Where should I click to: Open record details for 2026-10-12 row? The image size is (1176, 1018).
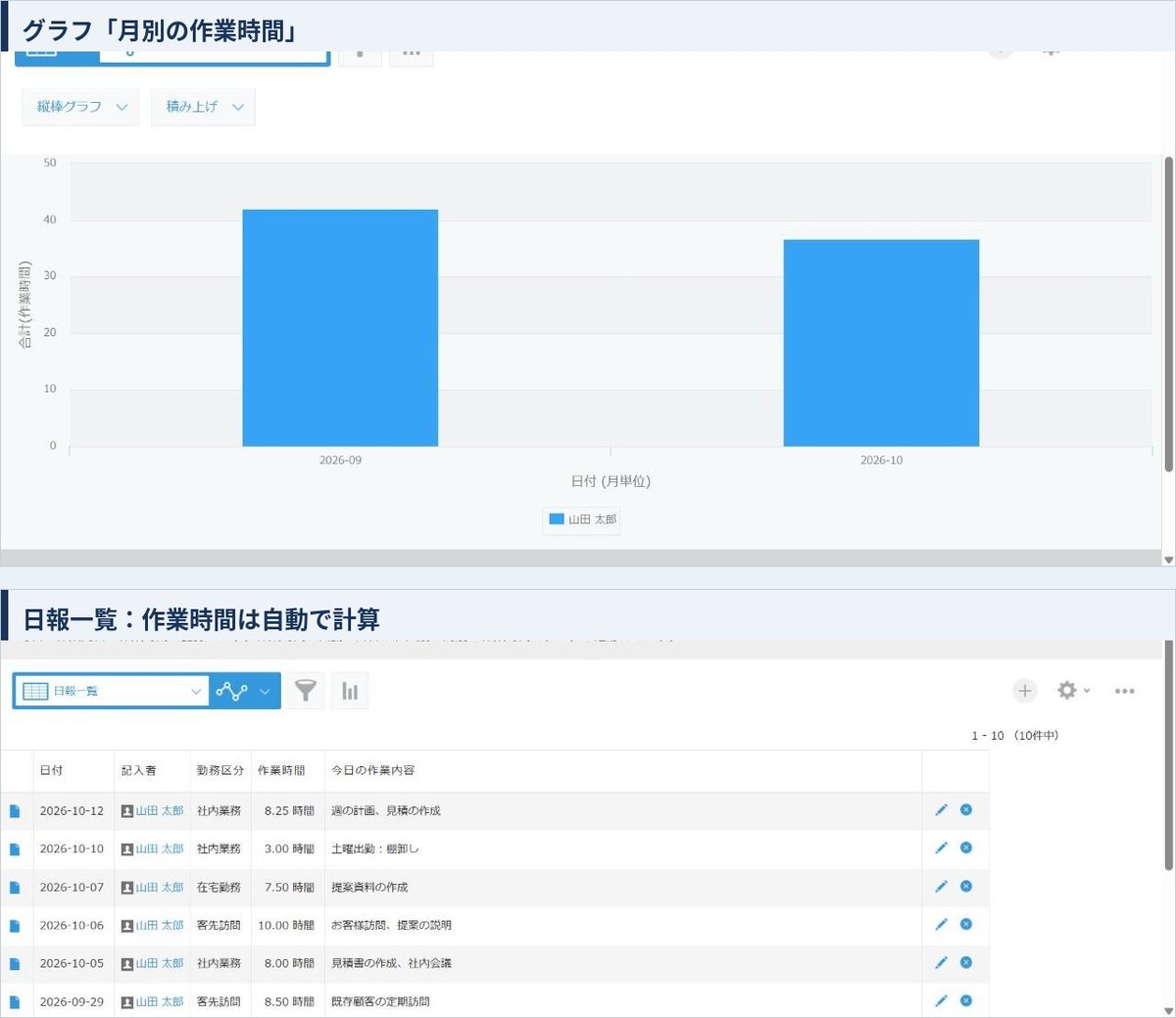(15, 811)
